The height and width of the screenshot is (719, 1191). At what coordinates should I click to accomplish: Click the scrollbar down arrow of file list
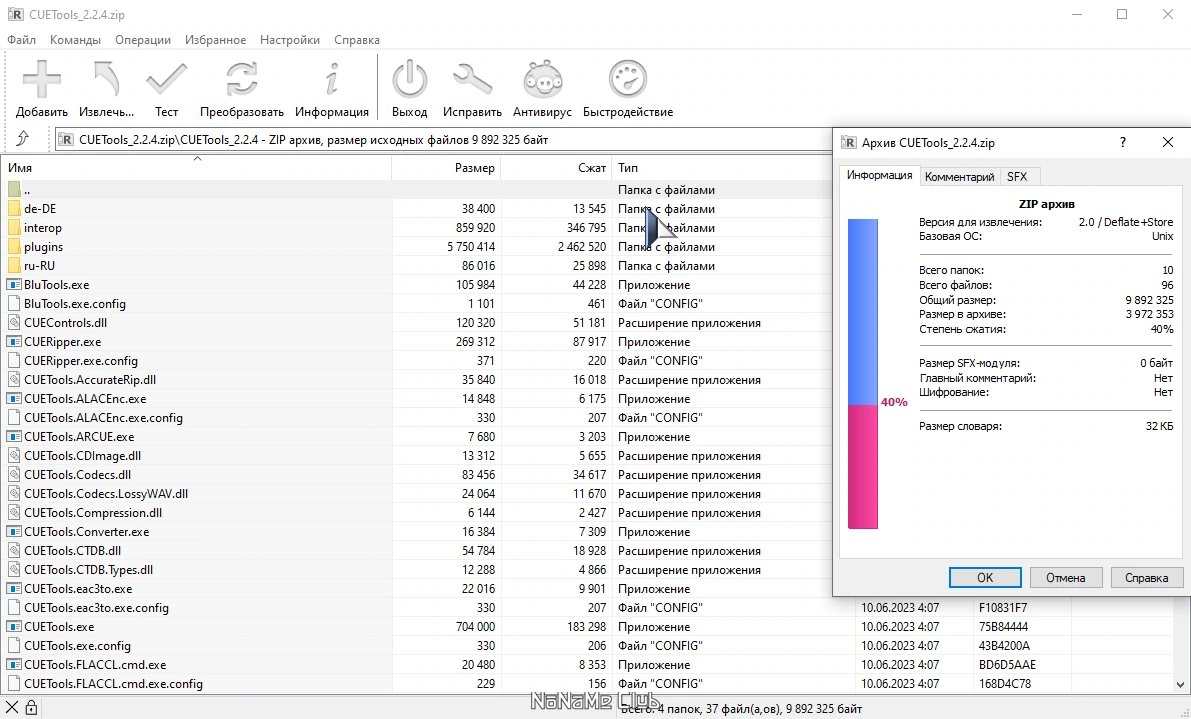[x=1181, y=684]
